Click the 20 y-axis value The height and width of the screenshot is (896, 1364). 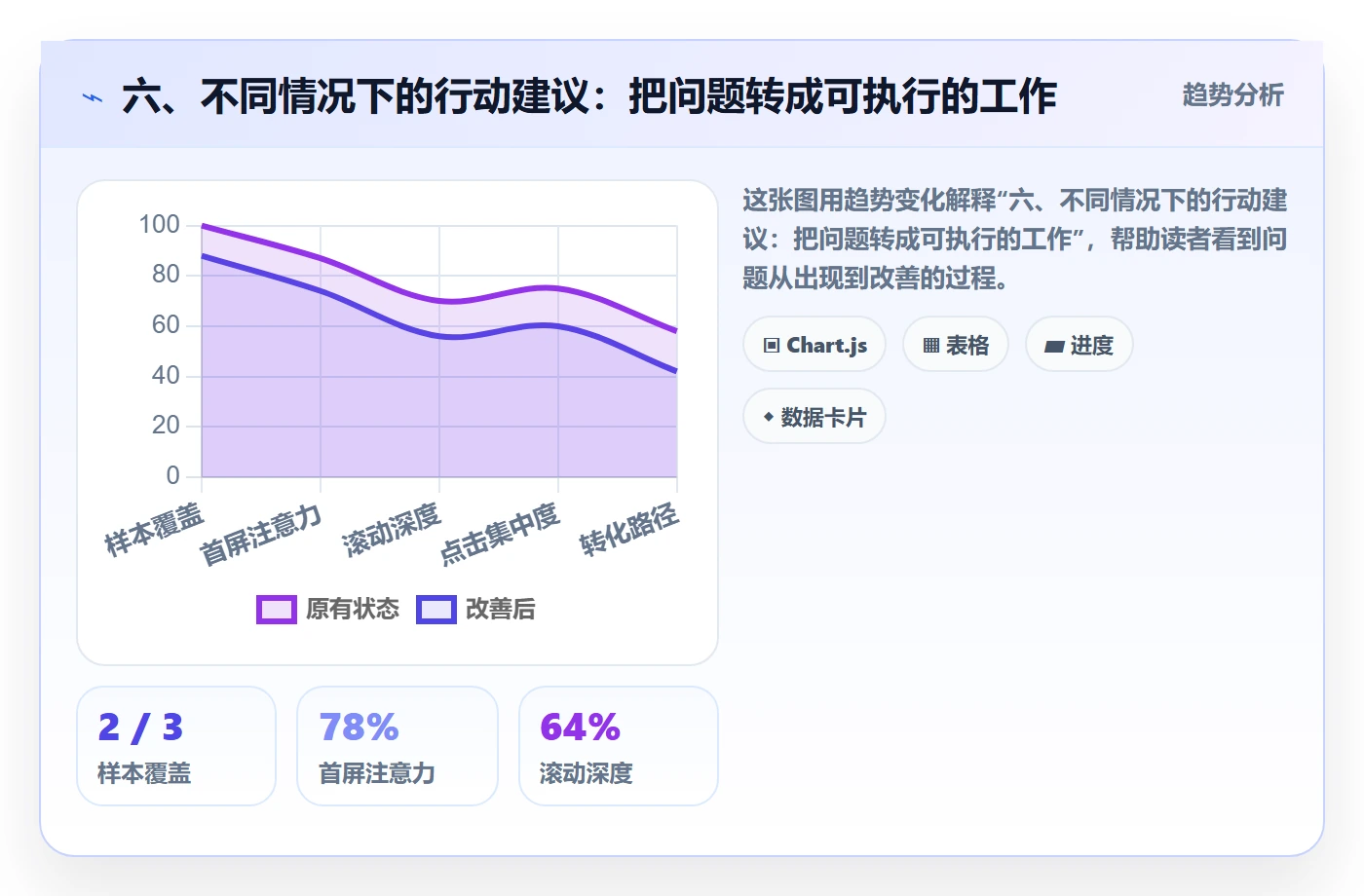tap(166, 426)
